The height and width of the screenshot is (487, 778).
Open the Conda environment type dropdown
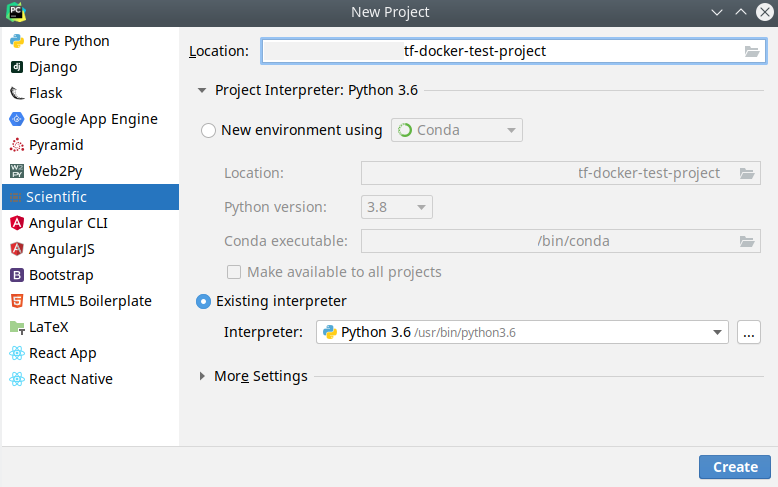[456, 130]
